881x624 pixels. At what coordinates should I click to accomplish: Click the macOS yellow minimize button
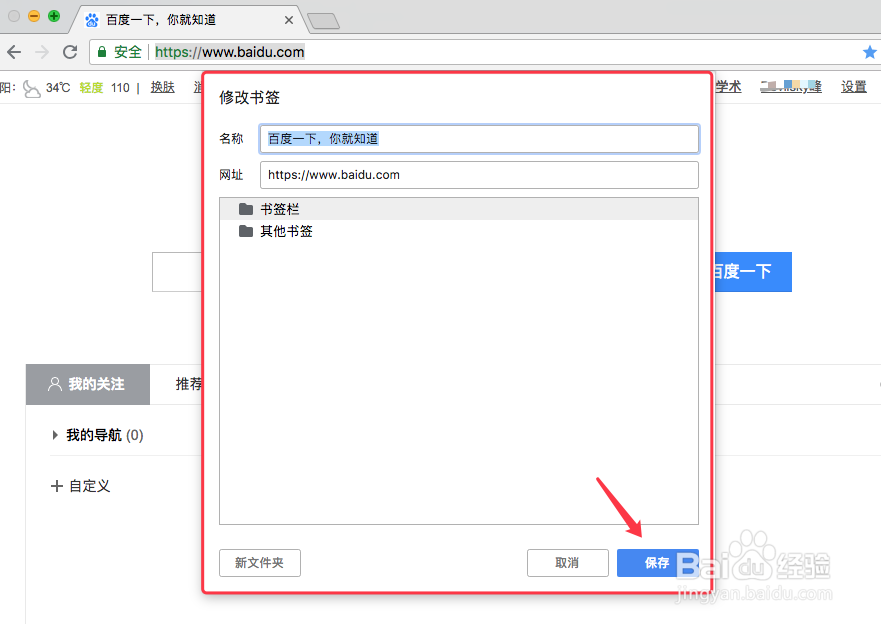34,16
